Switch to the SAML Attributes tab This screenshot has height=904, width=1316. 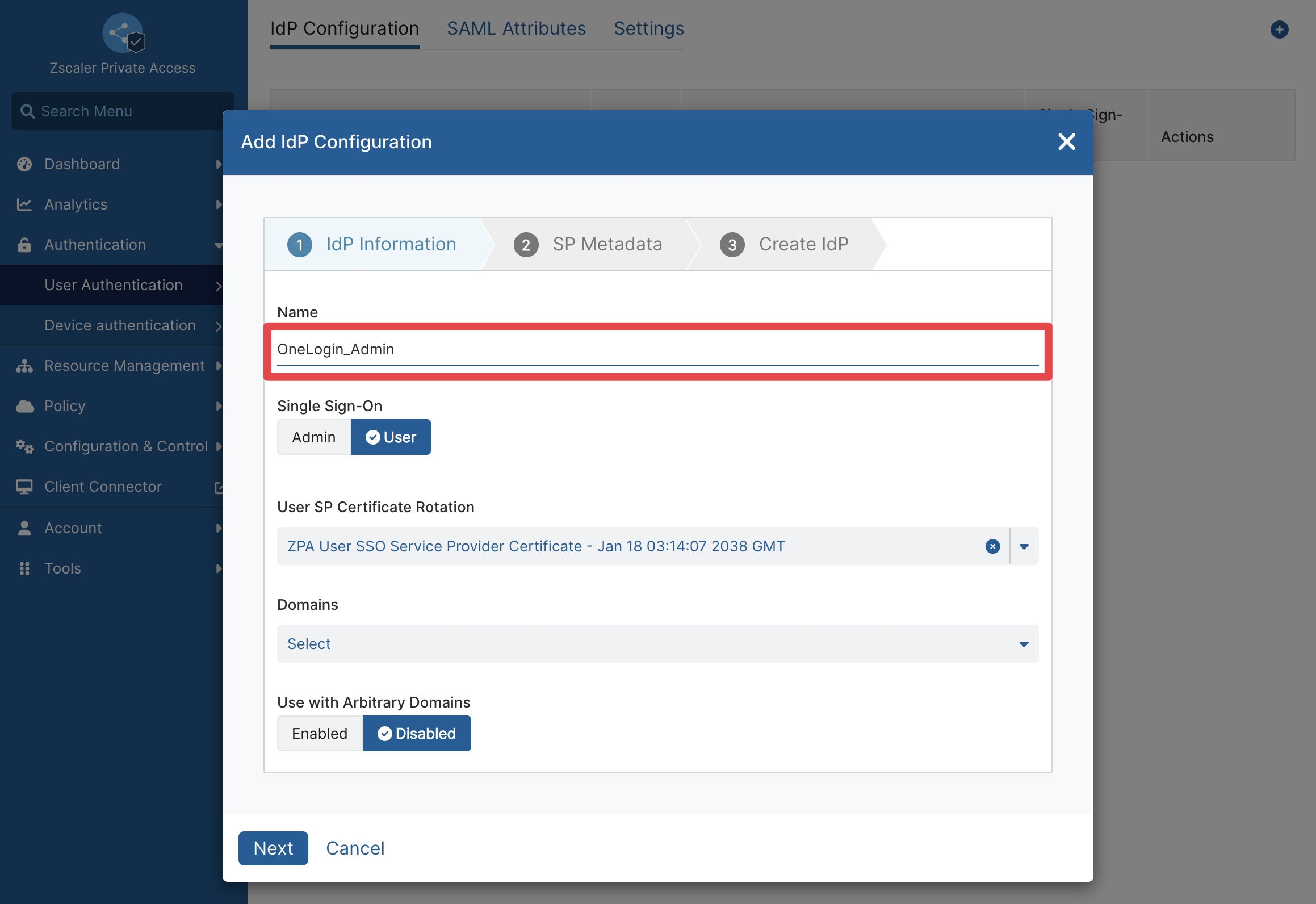[516, 28]
